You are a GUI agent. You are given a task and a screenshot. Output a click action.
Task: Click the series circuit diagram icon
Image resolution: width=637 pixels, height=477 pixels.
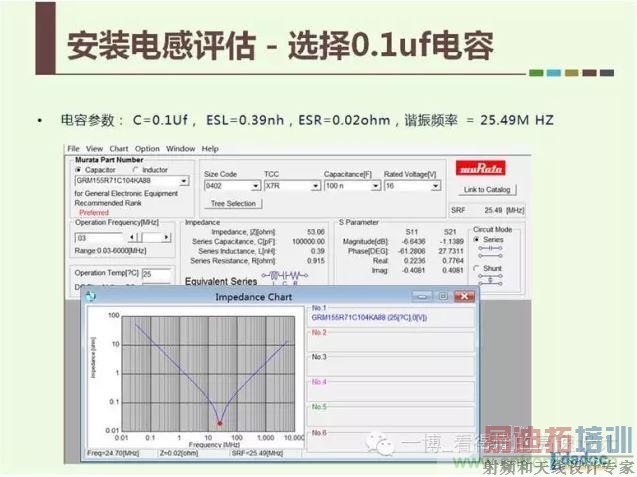coord(490,252)
